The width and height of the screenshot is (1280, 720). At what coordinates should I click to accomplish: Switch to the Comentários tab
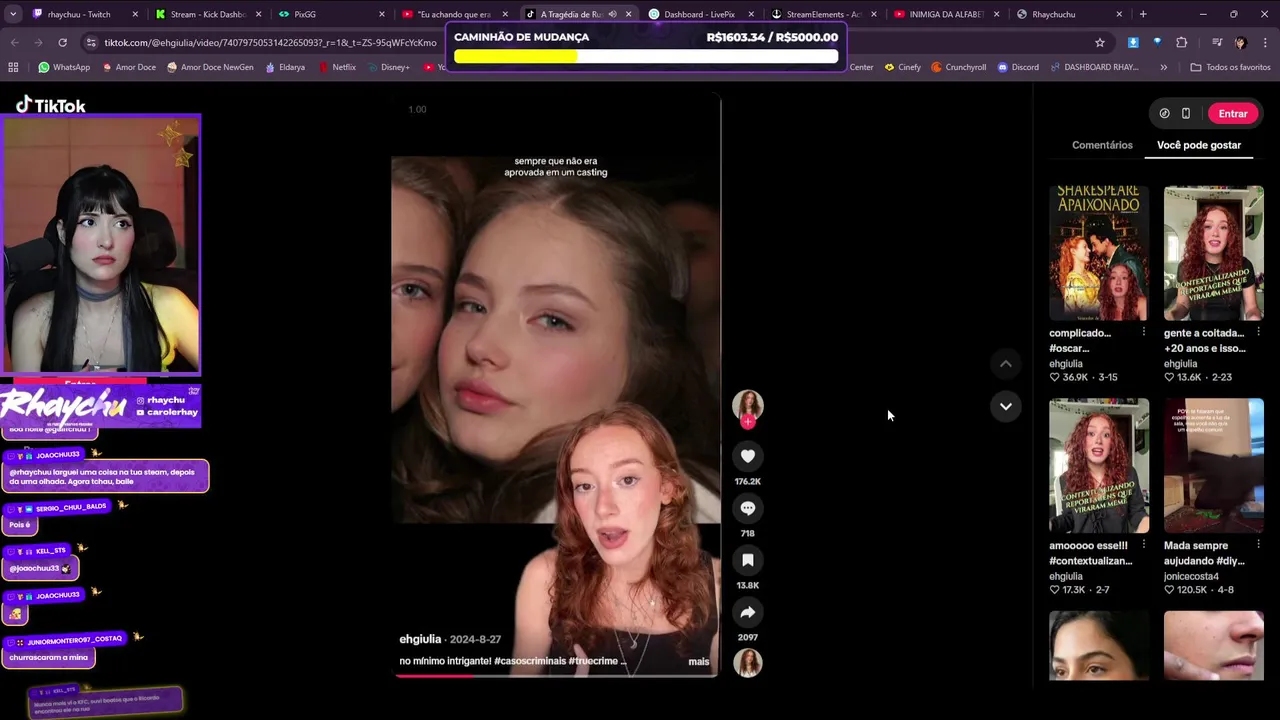coord(1102,145)
